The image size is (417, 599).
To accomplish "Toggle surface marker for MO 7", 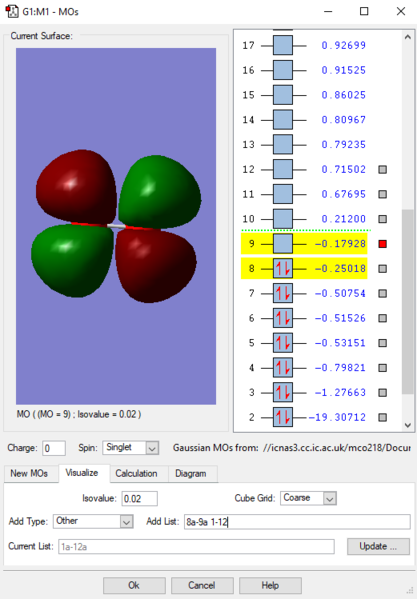I will (x=382, y=293).
